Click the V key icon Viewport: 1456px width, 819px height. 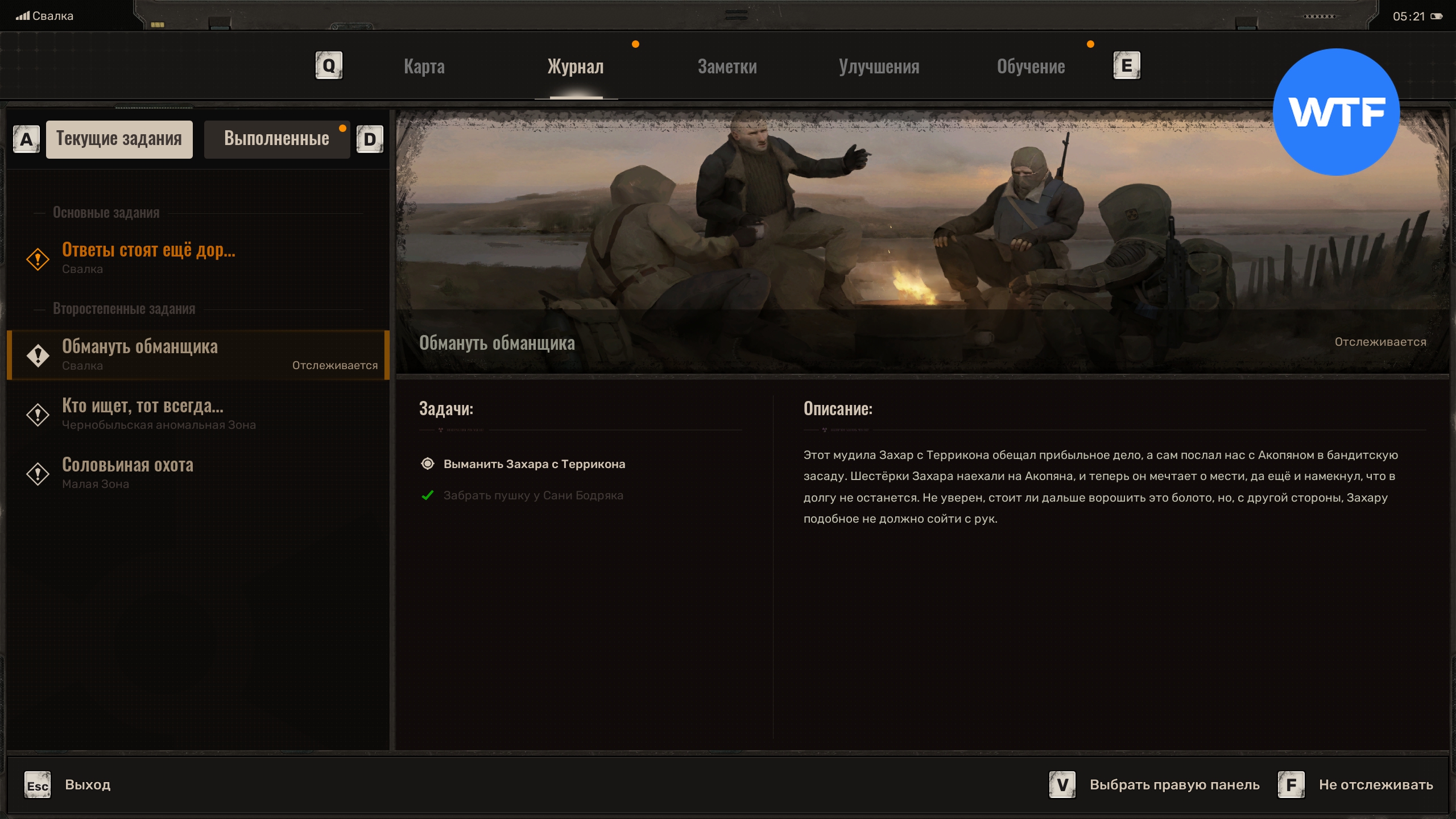pos(1062,785)
